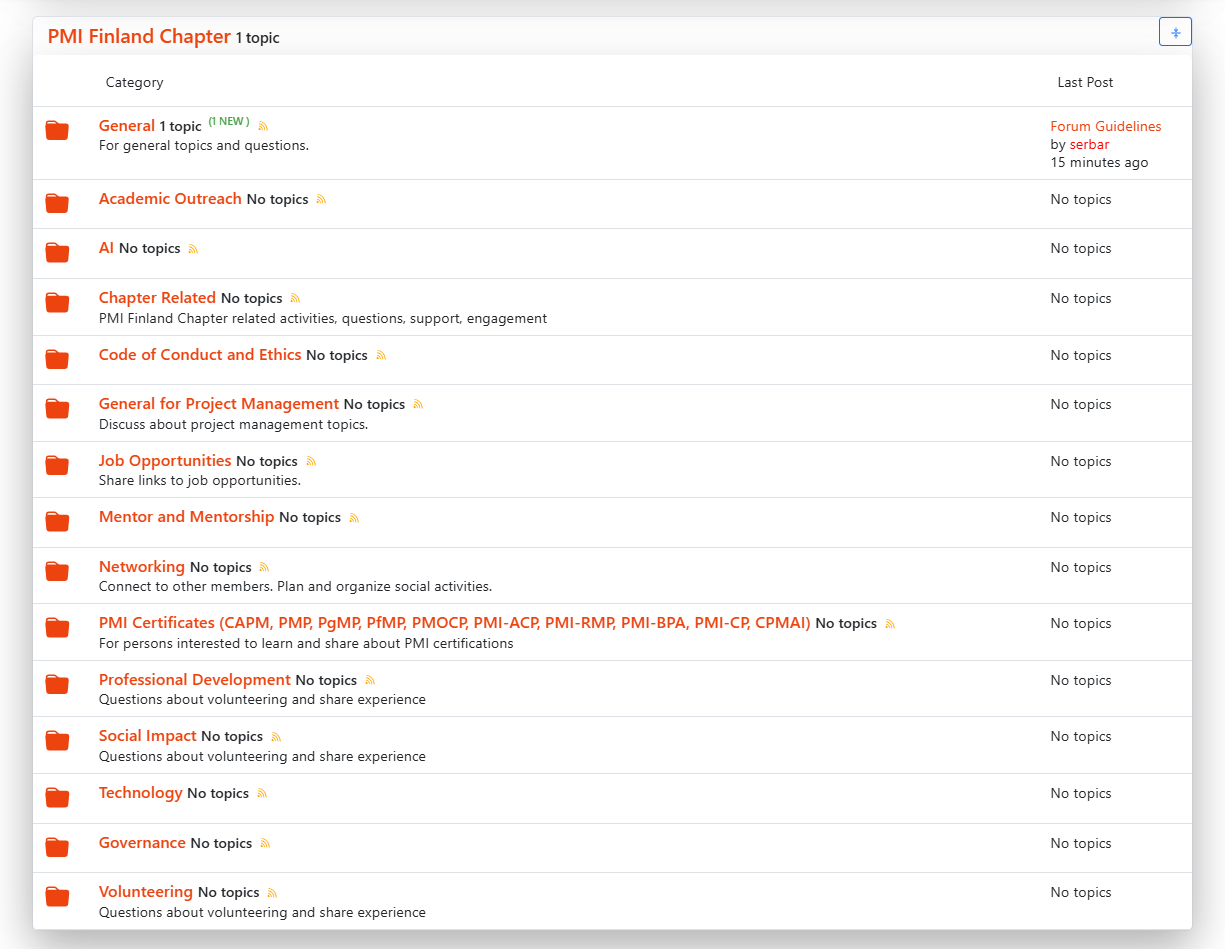The image size is (1225, 949).
Task: Click the RSS icon next to AI category
Action: pyautogui.click(x=193, y=249)
